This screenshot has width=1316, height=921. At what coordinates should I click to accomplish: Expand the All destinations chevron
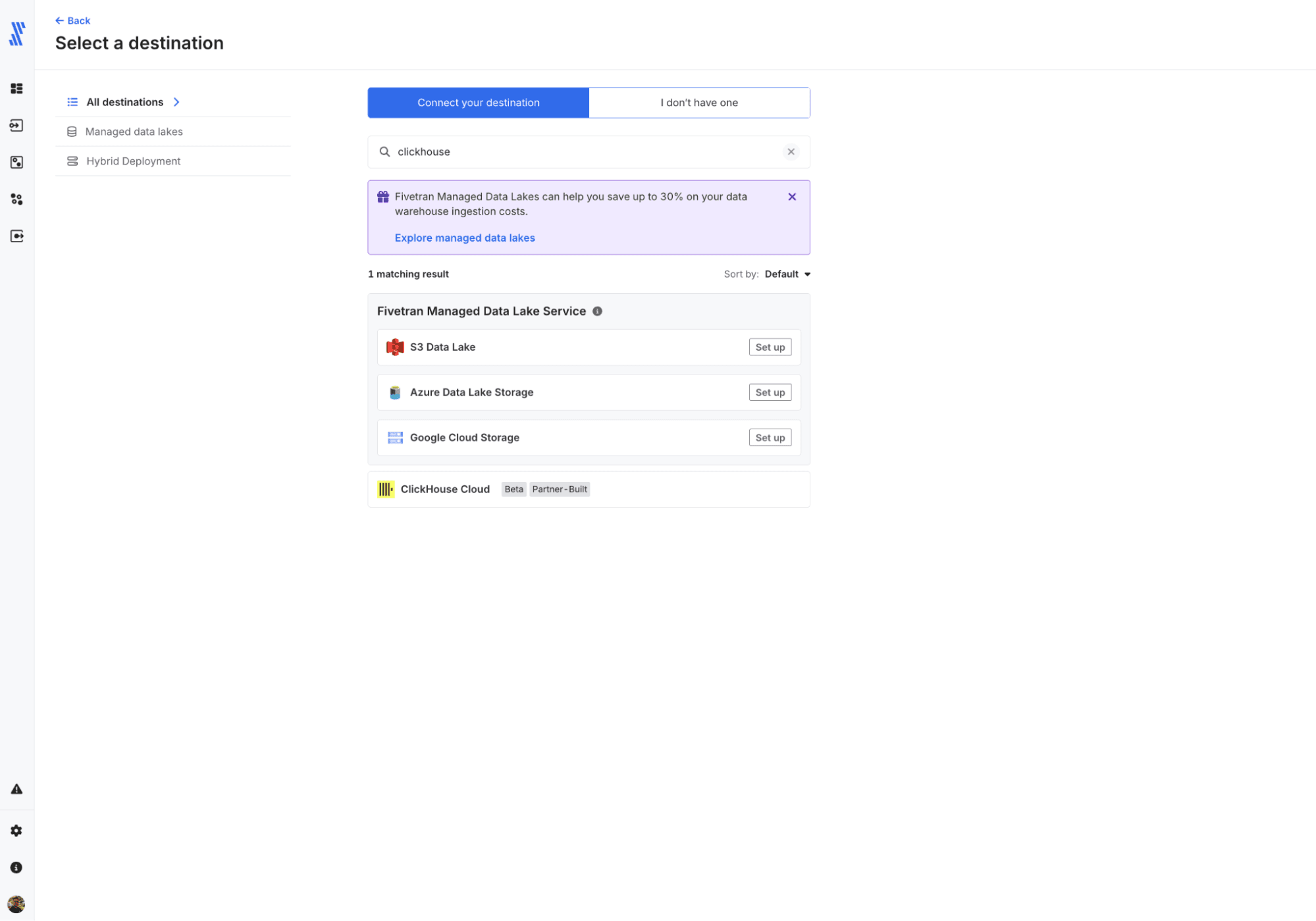point(176,102)
